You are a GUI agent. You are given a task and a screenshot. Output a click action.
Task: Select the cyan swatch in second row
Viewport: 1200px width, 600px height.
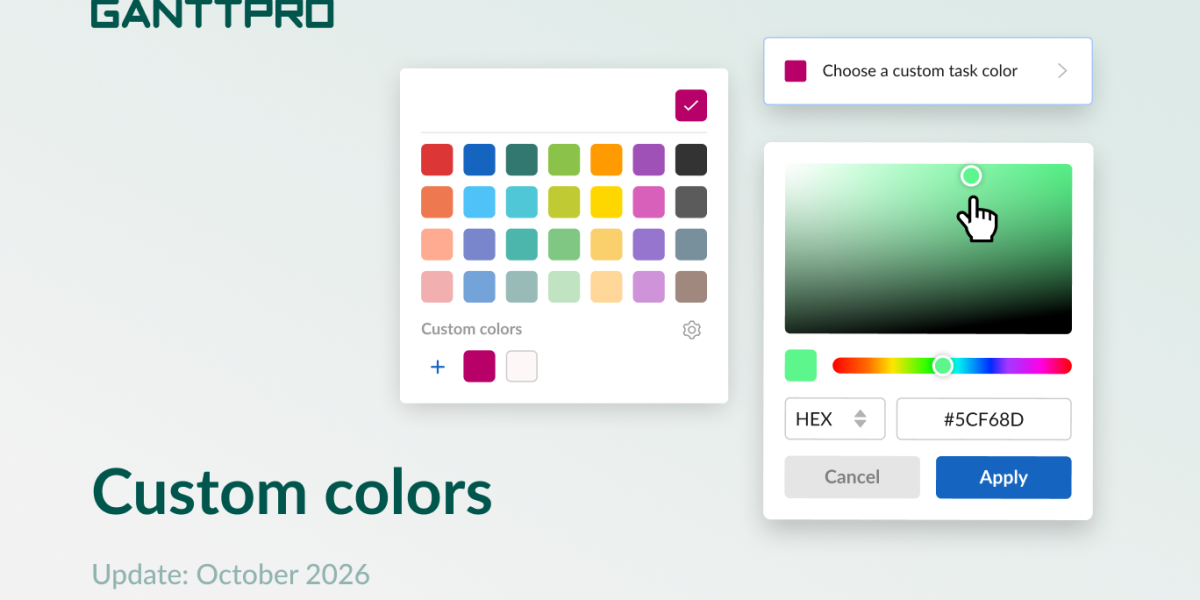[x=522, y=202]
